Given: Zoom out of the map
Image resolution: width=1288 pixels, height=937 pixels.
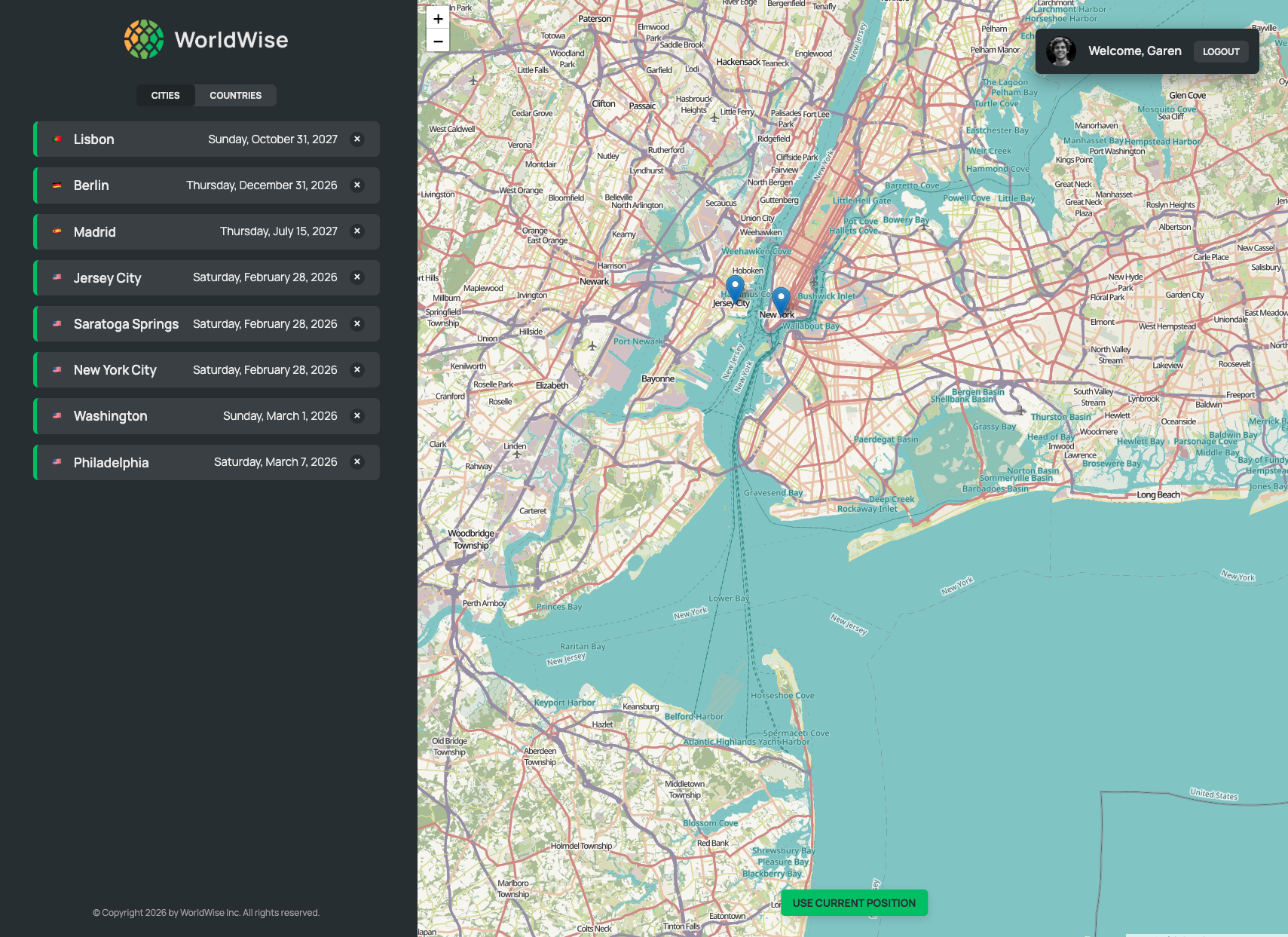Looking at the screenshot, I should [x=438, y=41].
